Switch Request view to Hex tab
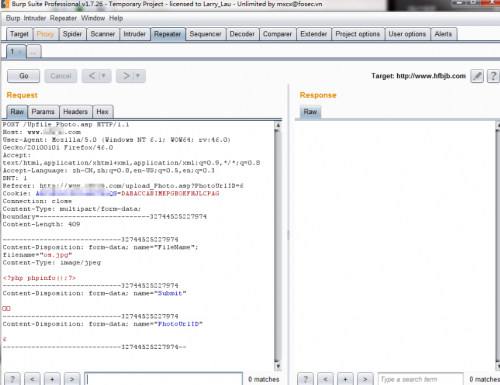 tap(102, 112)
